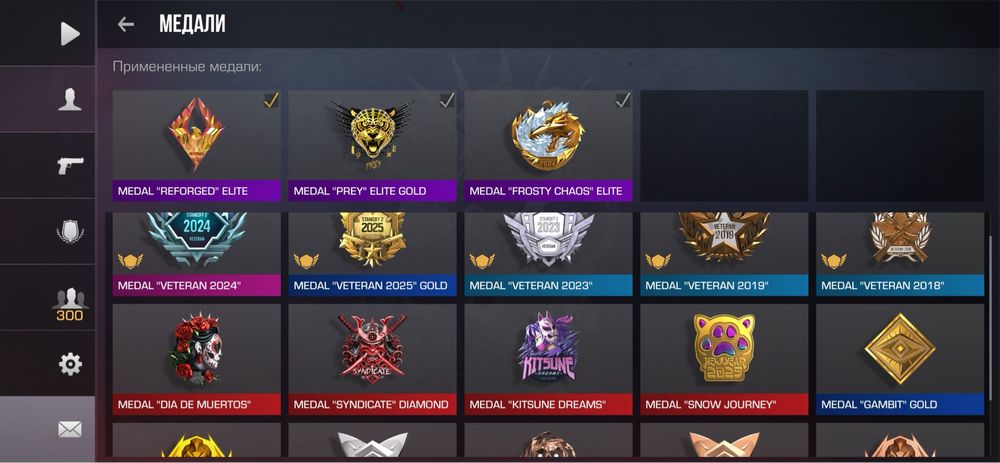The image size is (1000, 463).
Task: Open the profile silhouette icon
Action: [x=70, y=99]
